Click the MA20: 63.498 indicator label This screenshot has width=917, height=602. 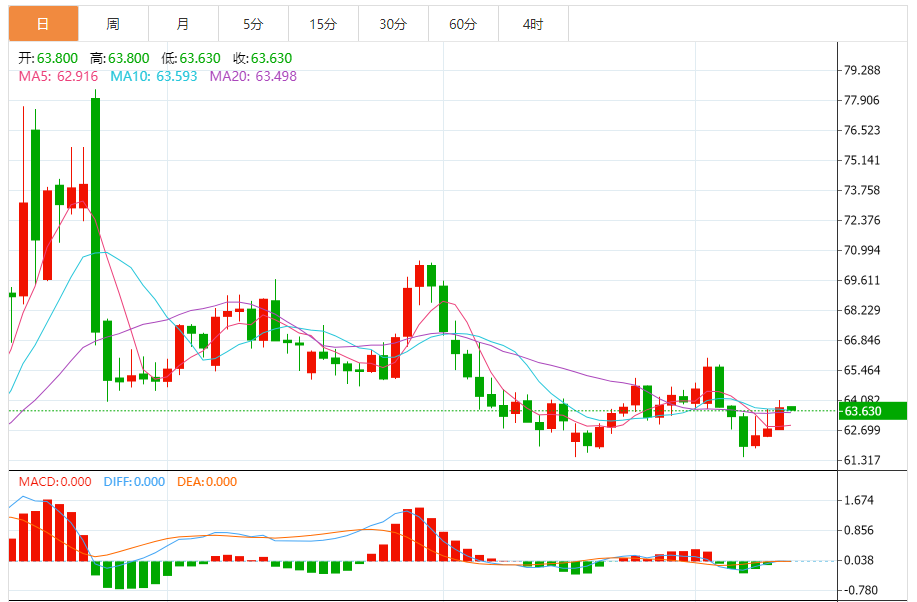(253, 77)
